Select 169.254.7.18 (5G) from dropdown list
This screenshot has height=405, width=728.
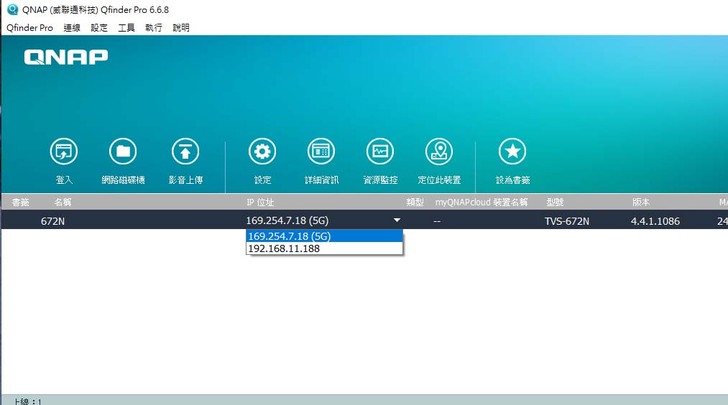tap(324, 236)
